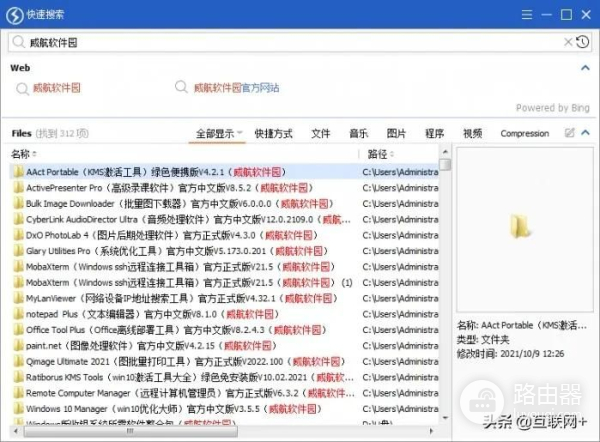Select paint.net folder row
This screenshot has width=600, height=442.
[225, 346]
